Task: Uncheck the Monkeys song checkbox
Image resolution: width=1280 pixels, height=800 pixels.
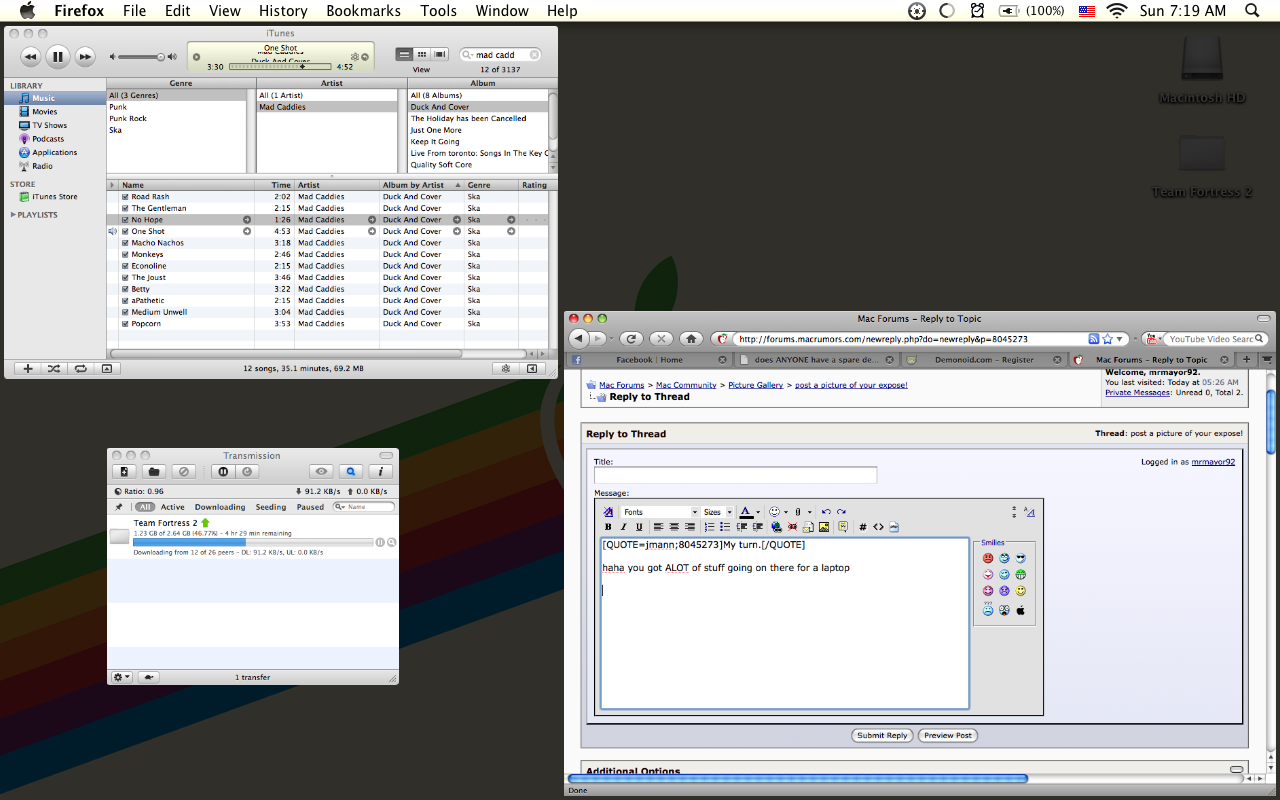Action: click(x=125, y=255)
